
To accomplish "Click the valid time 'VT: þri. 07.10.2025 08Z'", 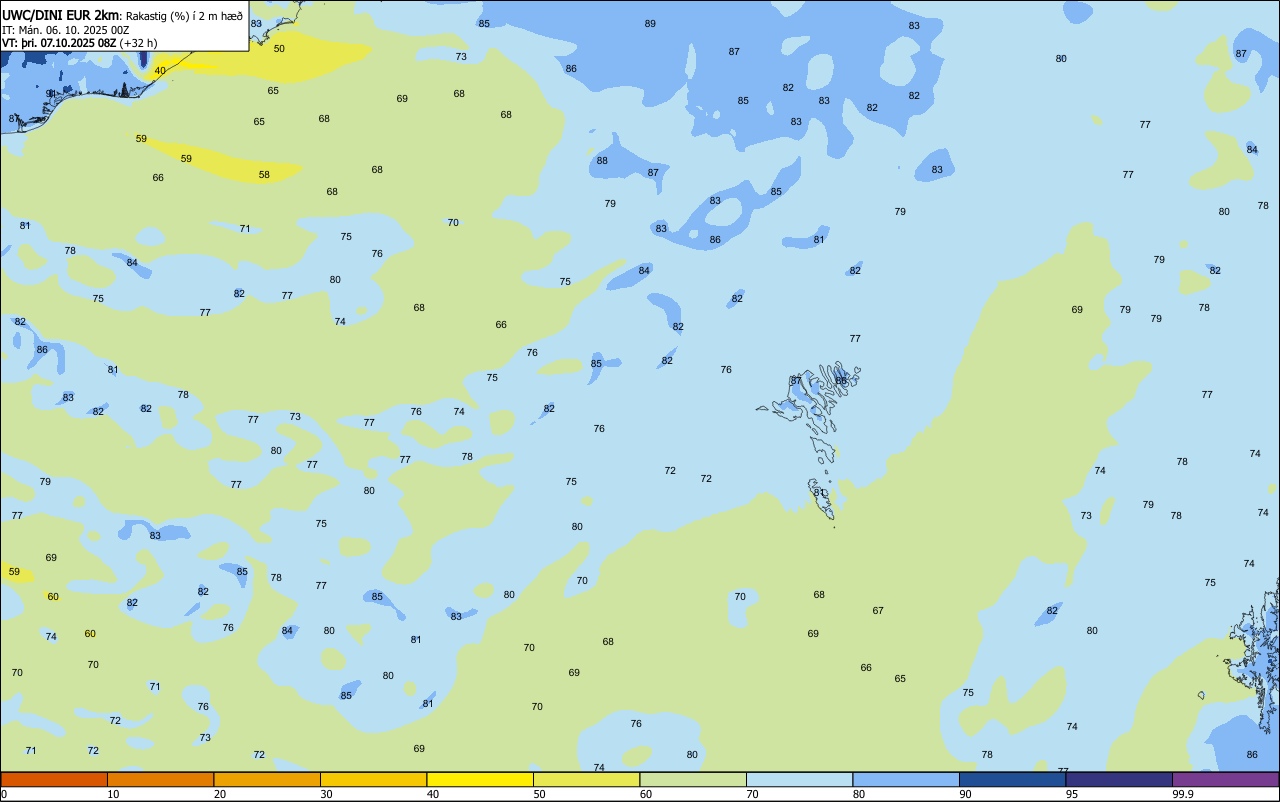I will pyautogui.click(x=59, y=43).
